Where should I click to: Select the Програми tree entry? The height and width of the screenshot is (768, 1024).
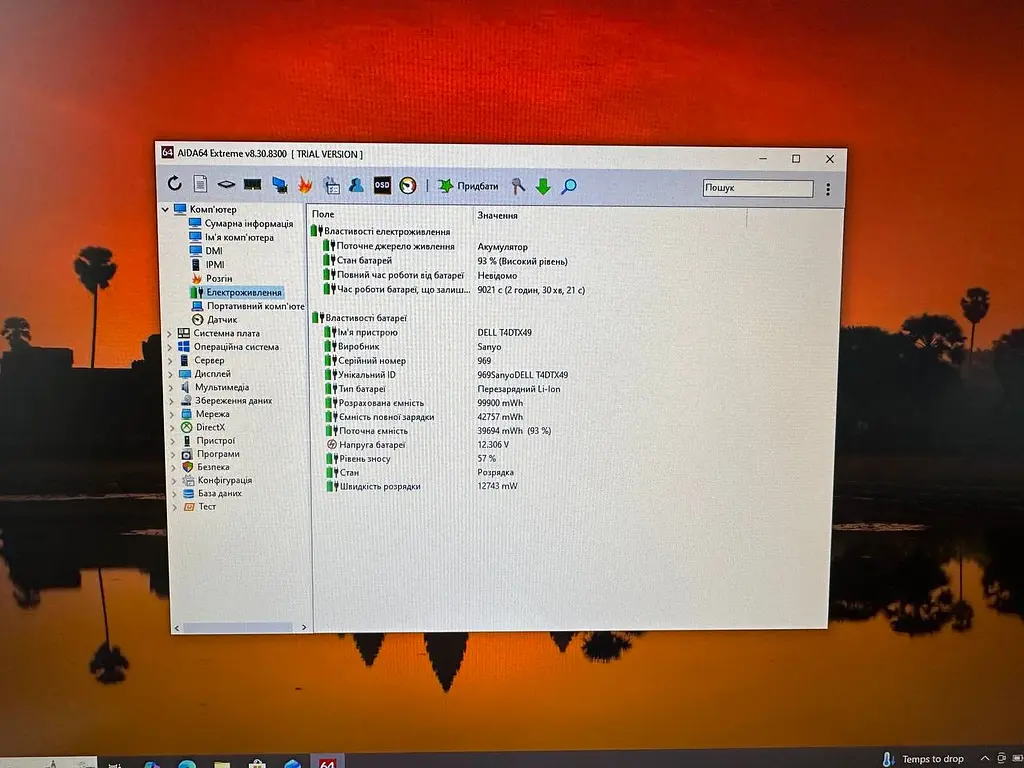point(210,454)
